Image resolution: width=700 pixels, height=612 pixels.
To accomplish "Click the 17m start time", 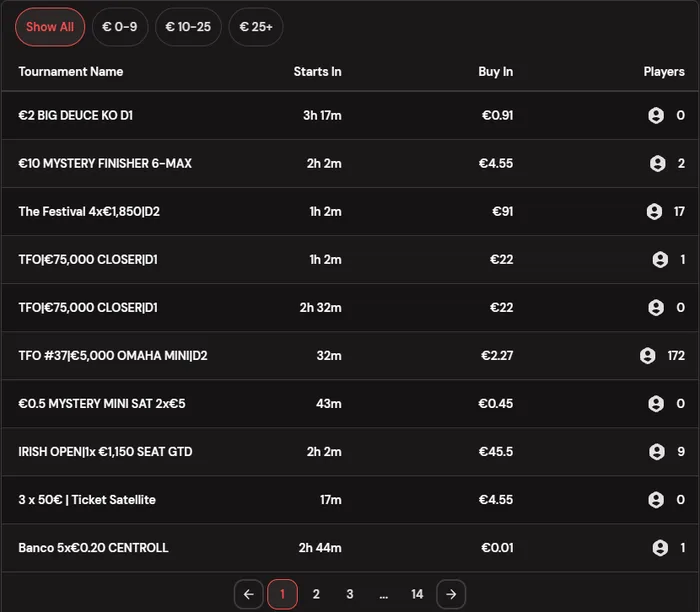I will [331, 500].
